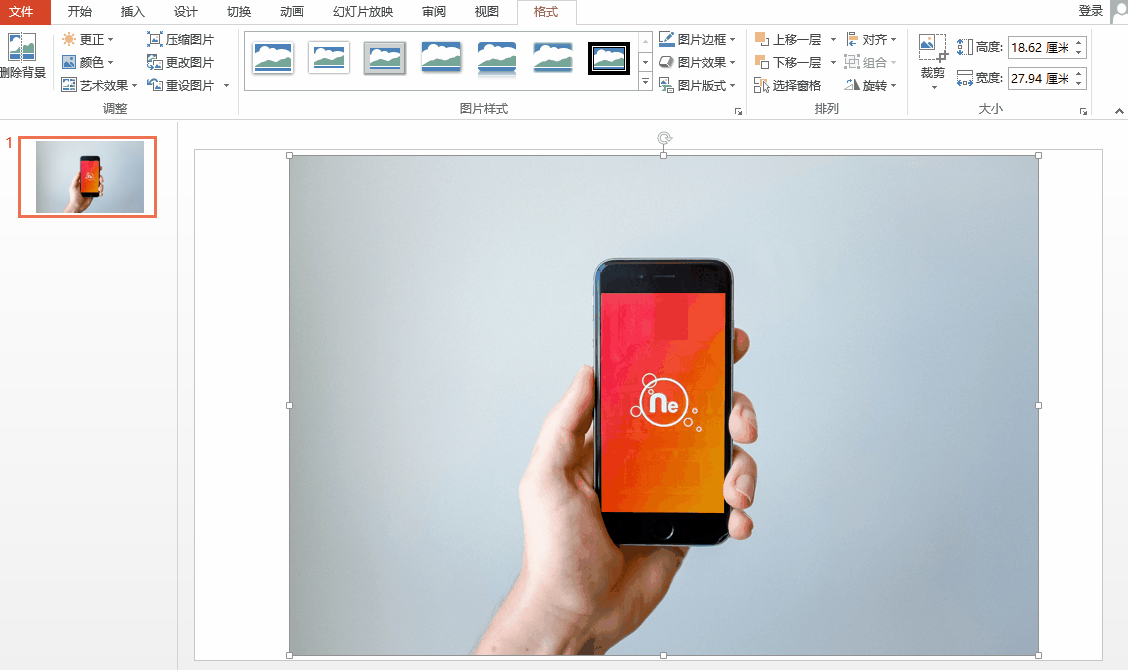Open the 图片样式 dialog launcher

tap(738, 112)
